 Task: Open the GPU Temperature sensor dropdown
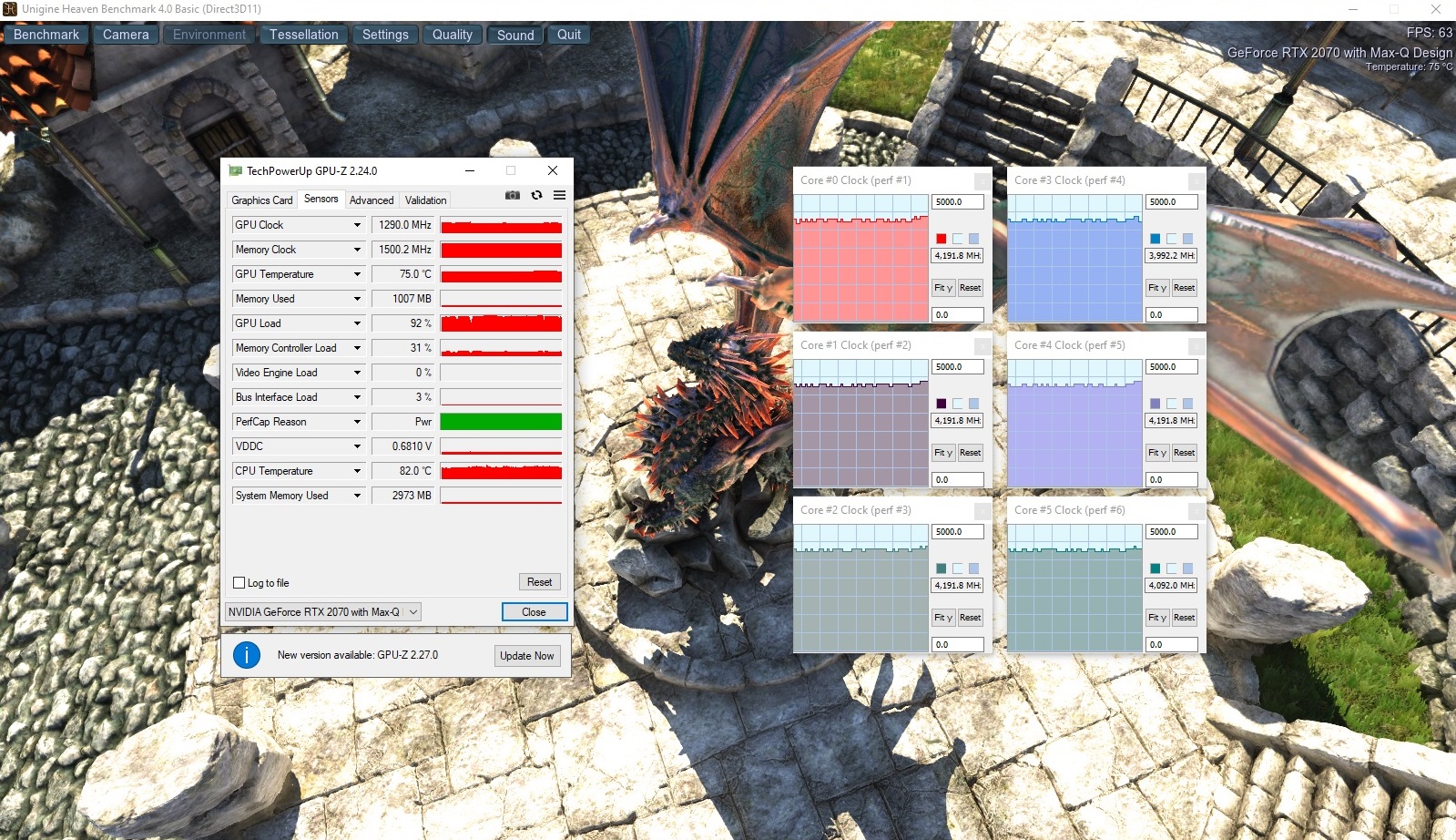click(x=357, y=274)
